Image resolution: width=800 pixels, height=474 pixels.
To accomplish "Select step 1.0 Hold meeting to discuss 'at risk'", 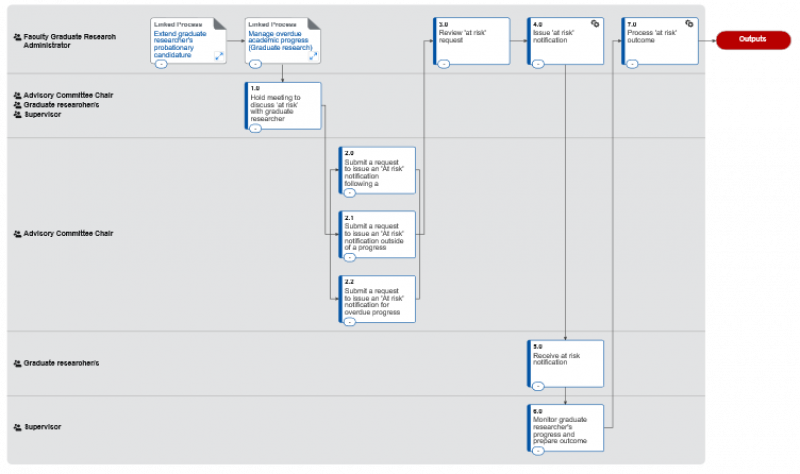I will click(283, 106).
